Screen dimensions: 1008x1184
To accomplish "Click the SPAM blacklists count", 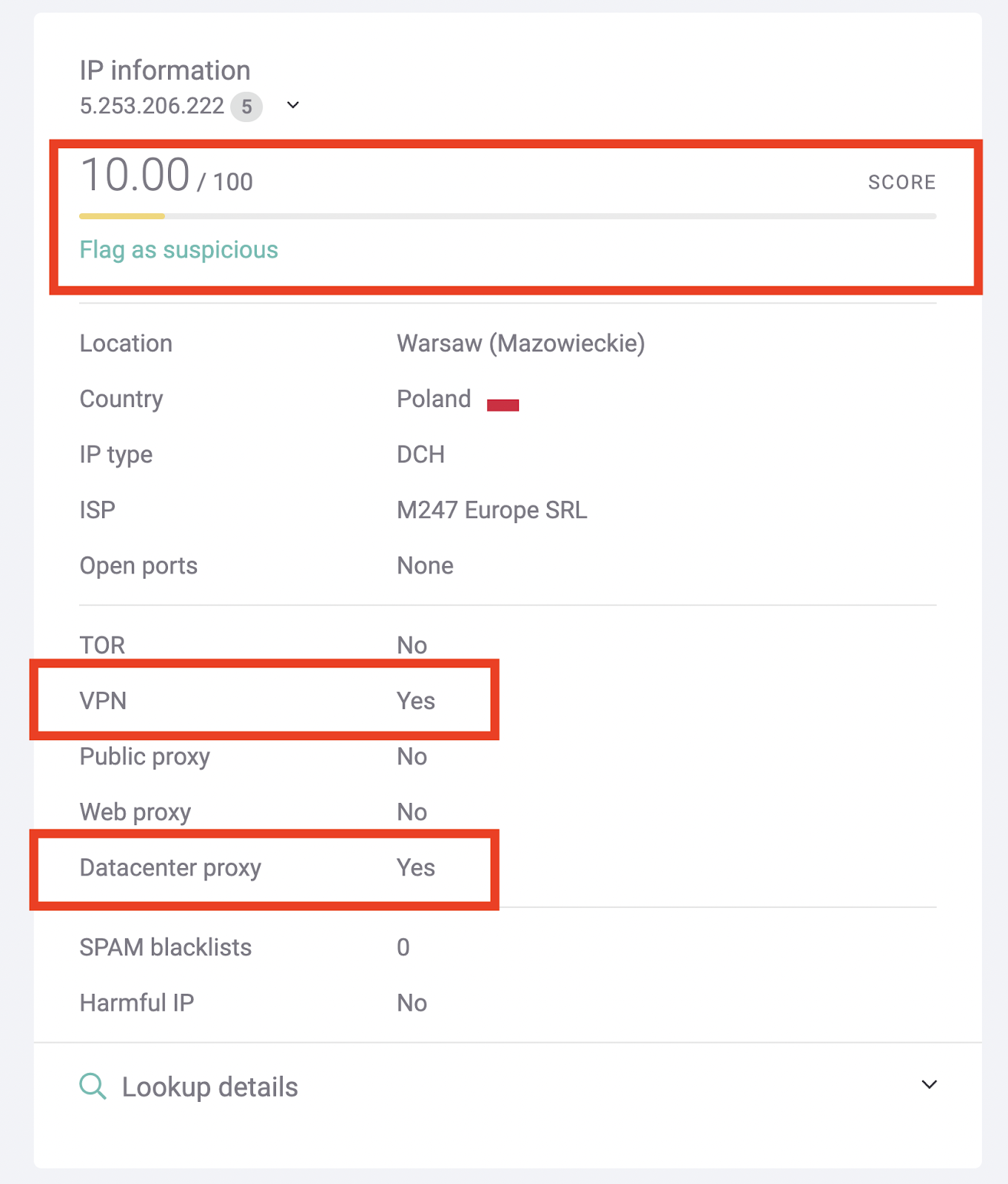I will pos(403,947).
